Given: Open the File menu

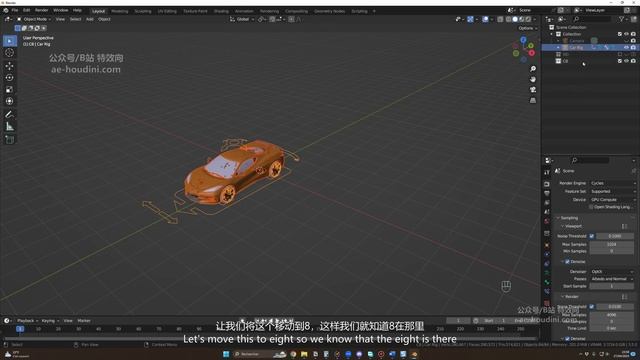Looking at the screenshot, I should [x=15, y=10].
